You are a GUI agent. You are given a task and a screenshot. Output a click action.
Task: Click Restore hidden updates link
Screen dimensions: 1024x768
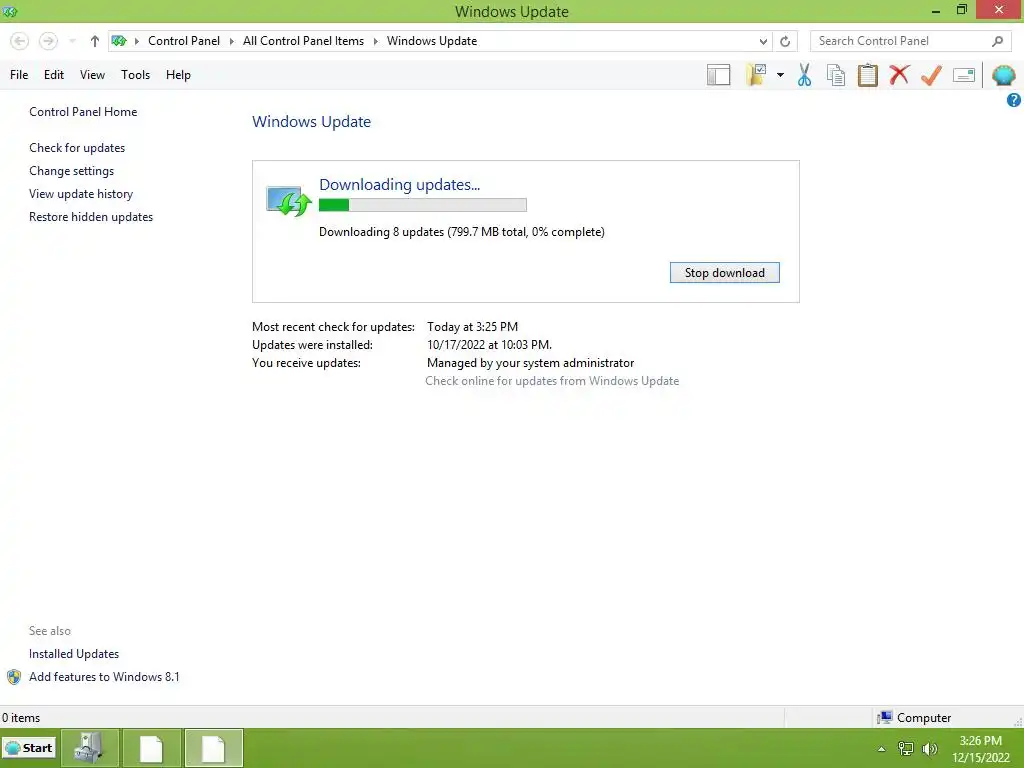coord(91,217)
